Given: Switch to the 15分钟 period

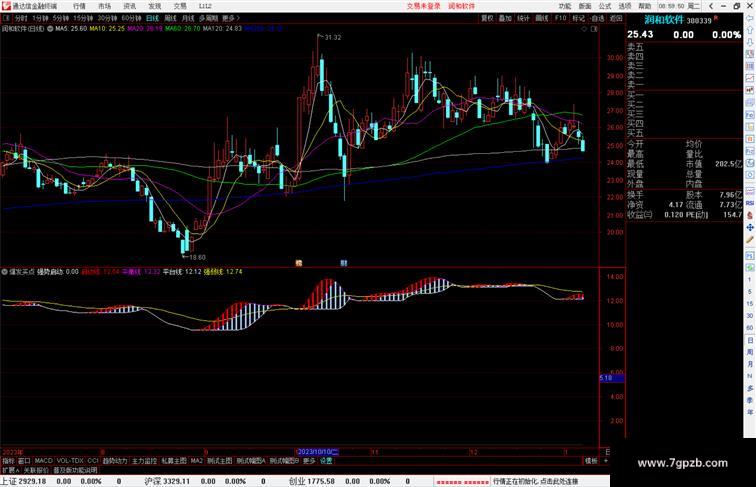Looking at the screenshot, I should [83, 18].
